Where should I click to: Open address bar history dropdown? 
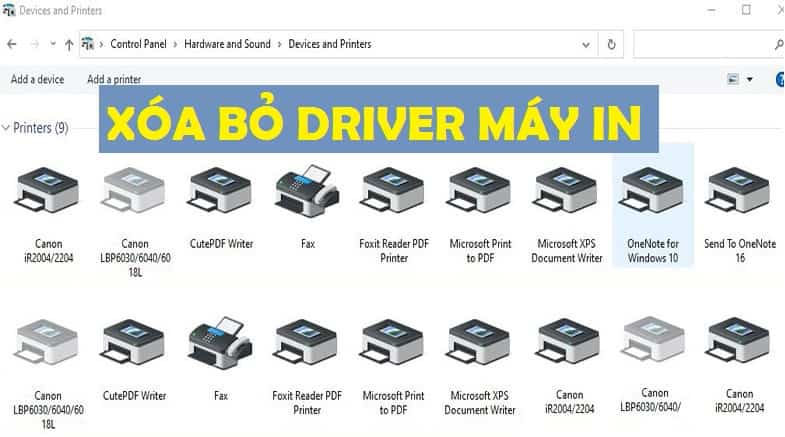click(x=586, y=45)
